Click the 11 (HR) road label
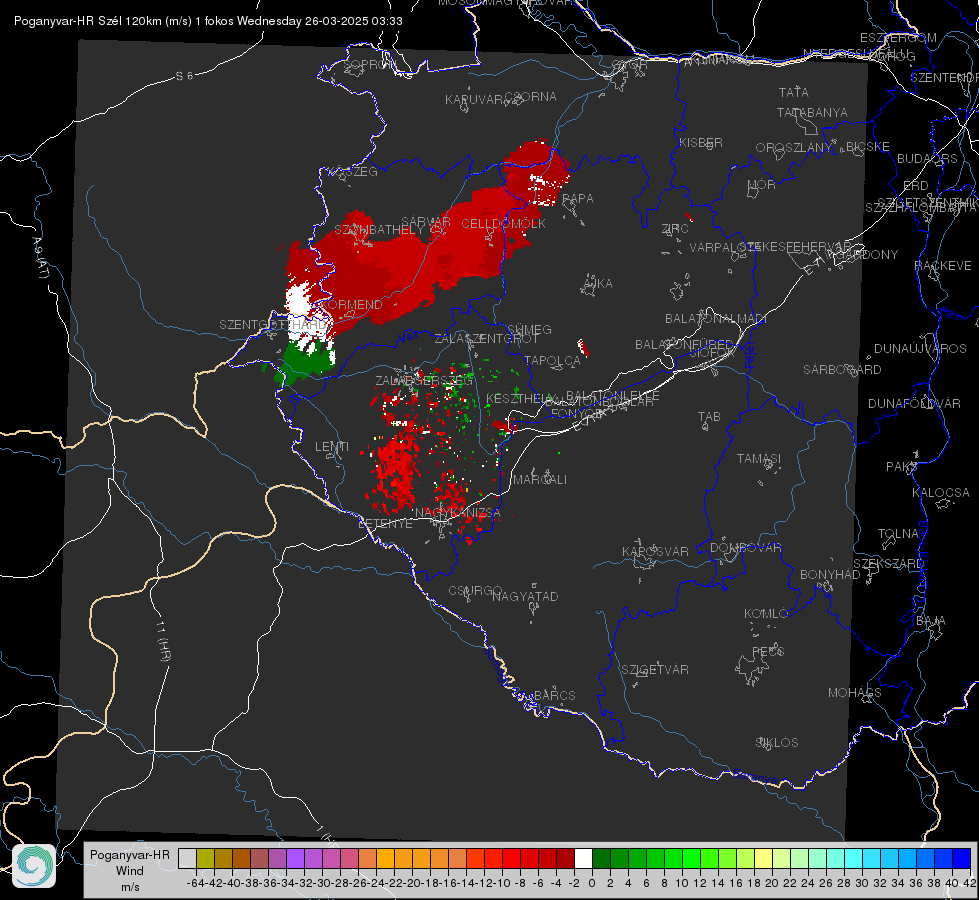 coord(164,640)
